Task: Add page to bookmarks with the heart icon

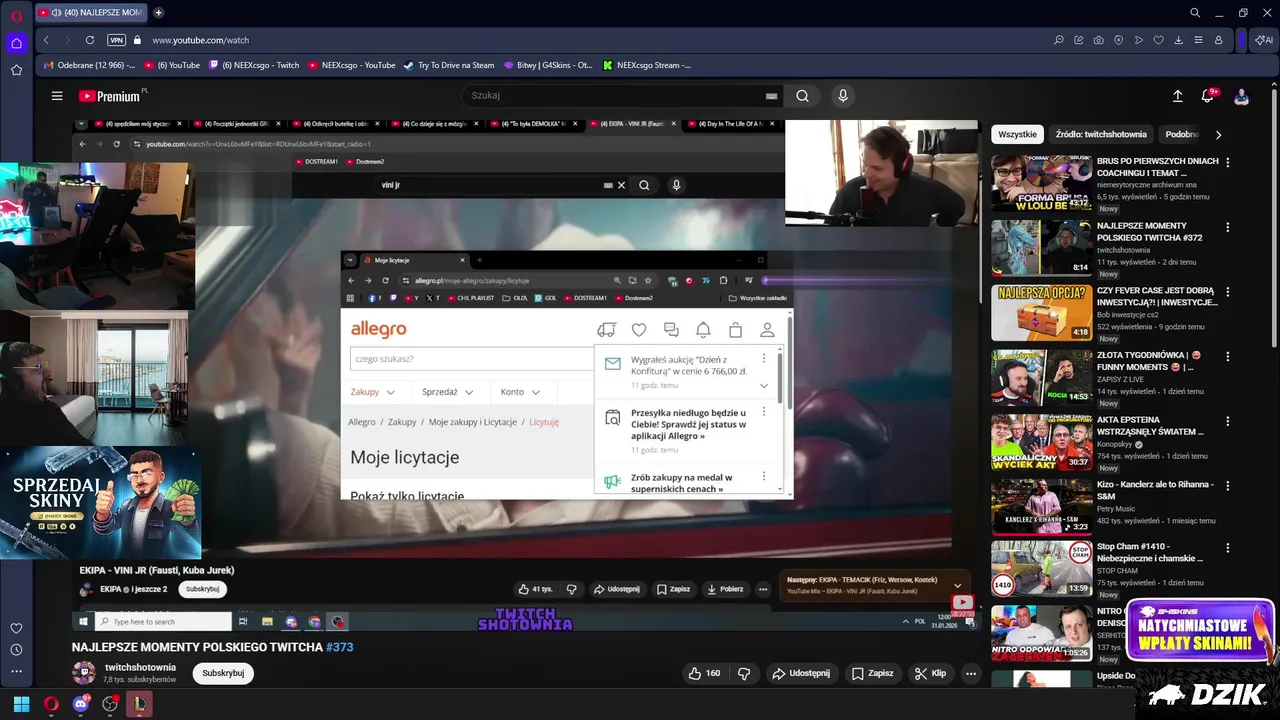Action: pos(1159,40)
